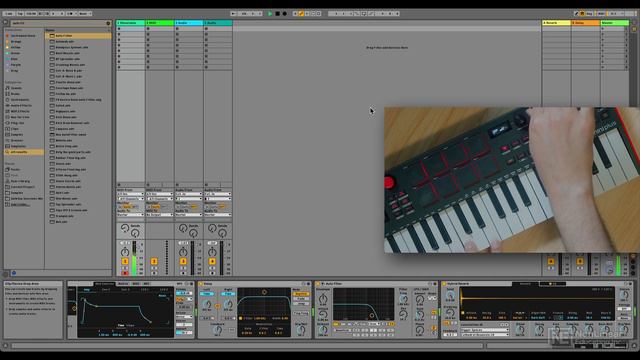The height and width of the screenshot is (360, 640).
Task: Toggle Auto Filter device activator
Action: pos(318,284)
